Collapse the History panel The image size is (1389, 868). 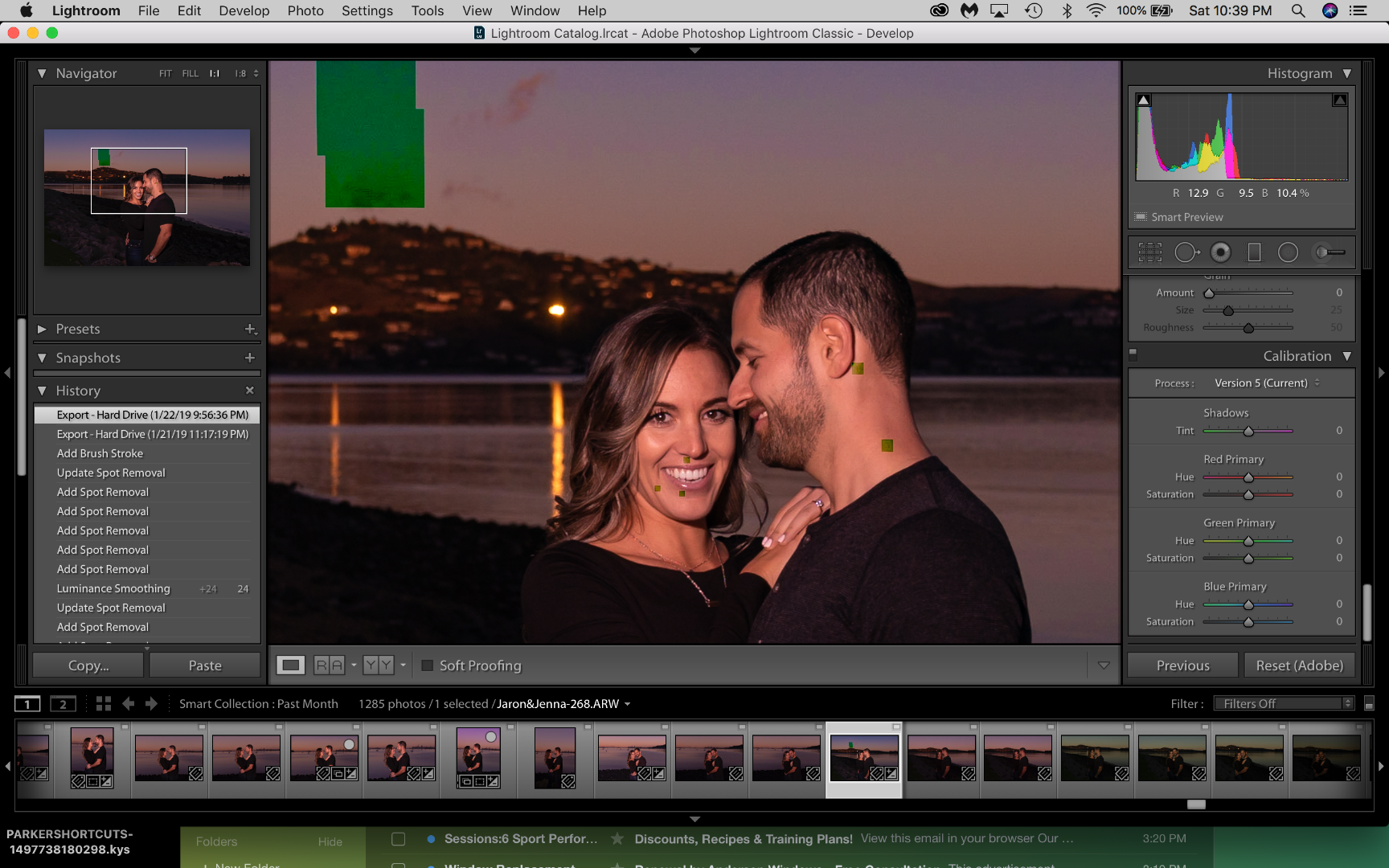(42, 391)
